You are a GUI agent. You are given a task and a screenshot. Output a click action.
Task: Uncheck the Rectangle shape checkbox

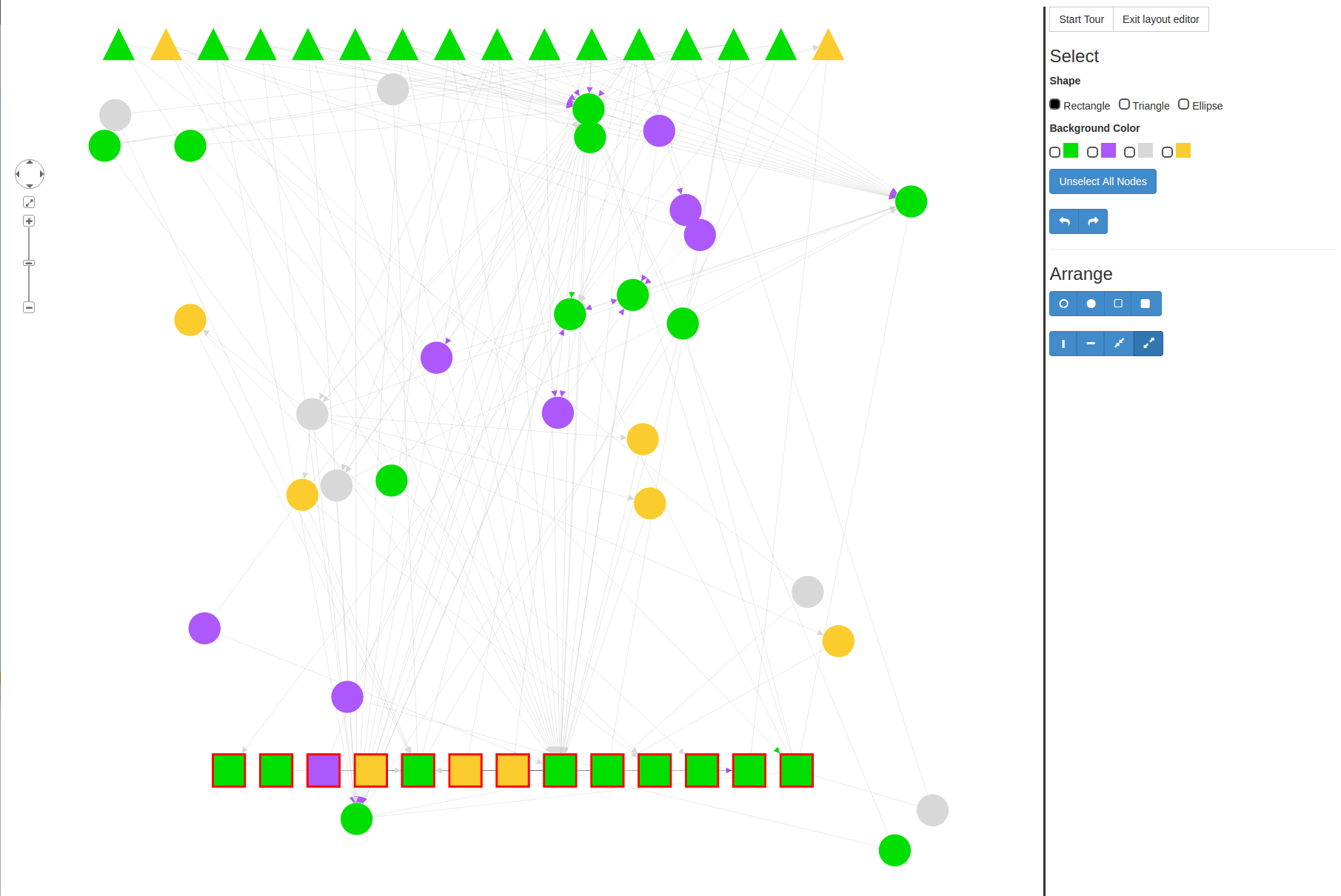tap(1055, 104)
